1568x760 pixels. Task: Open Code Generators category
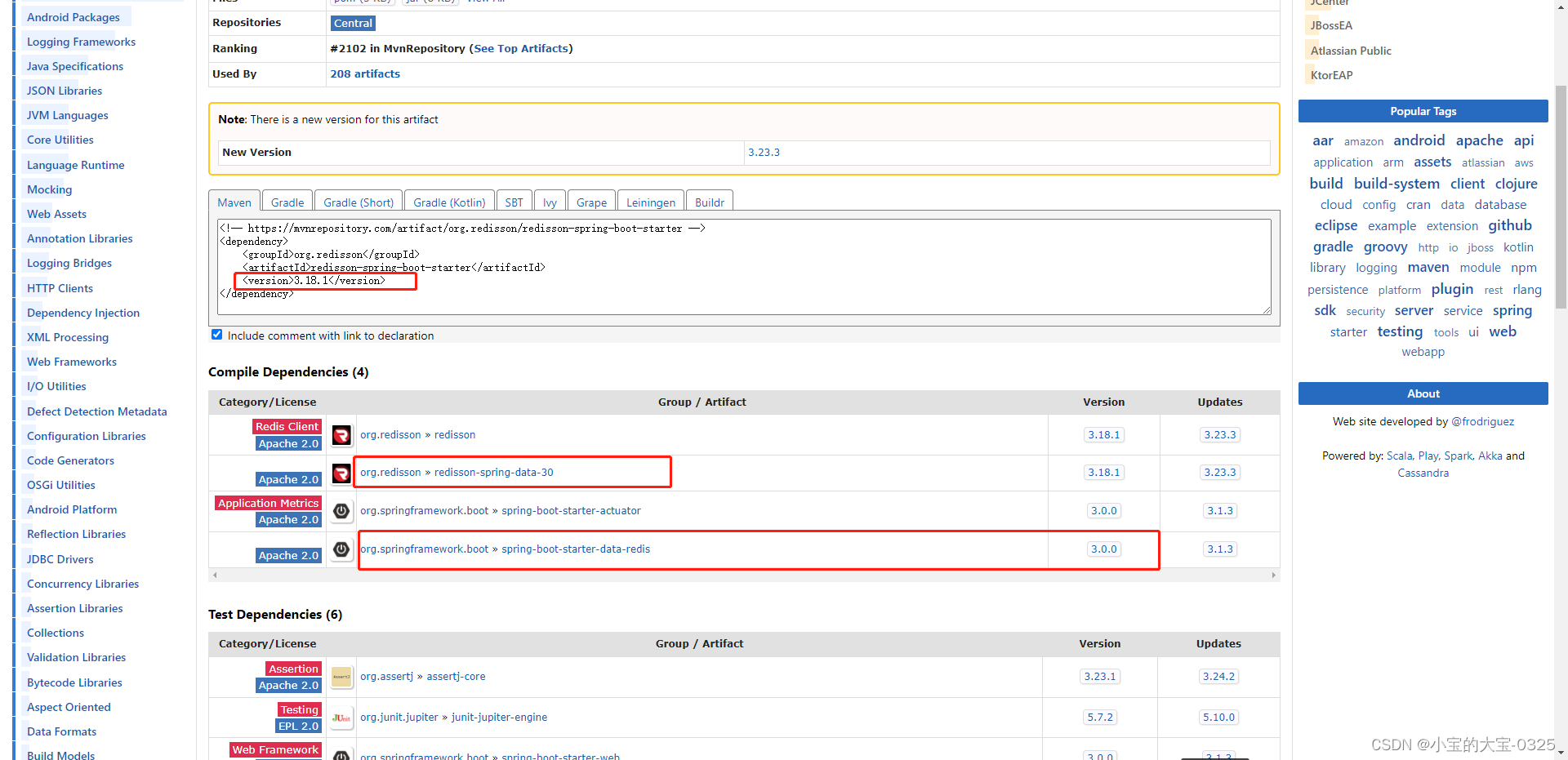70,460
